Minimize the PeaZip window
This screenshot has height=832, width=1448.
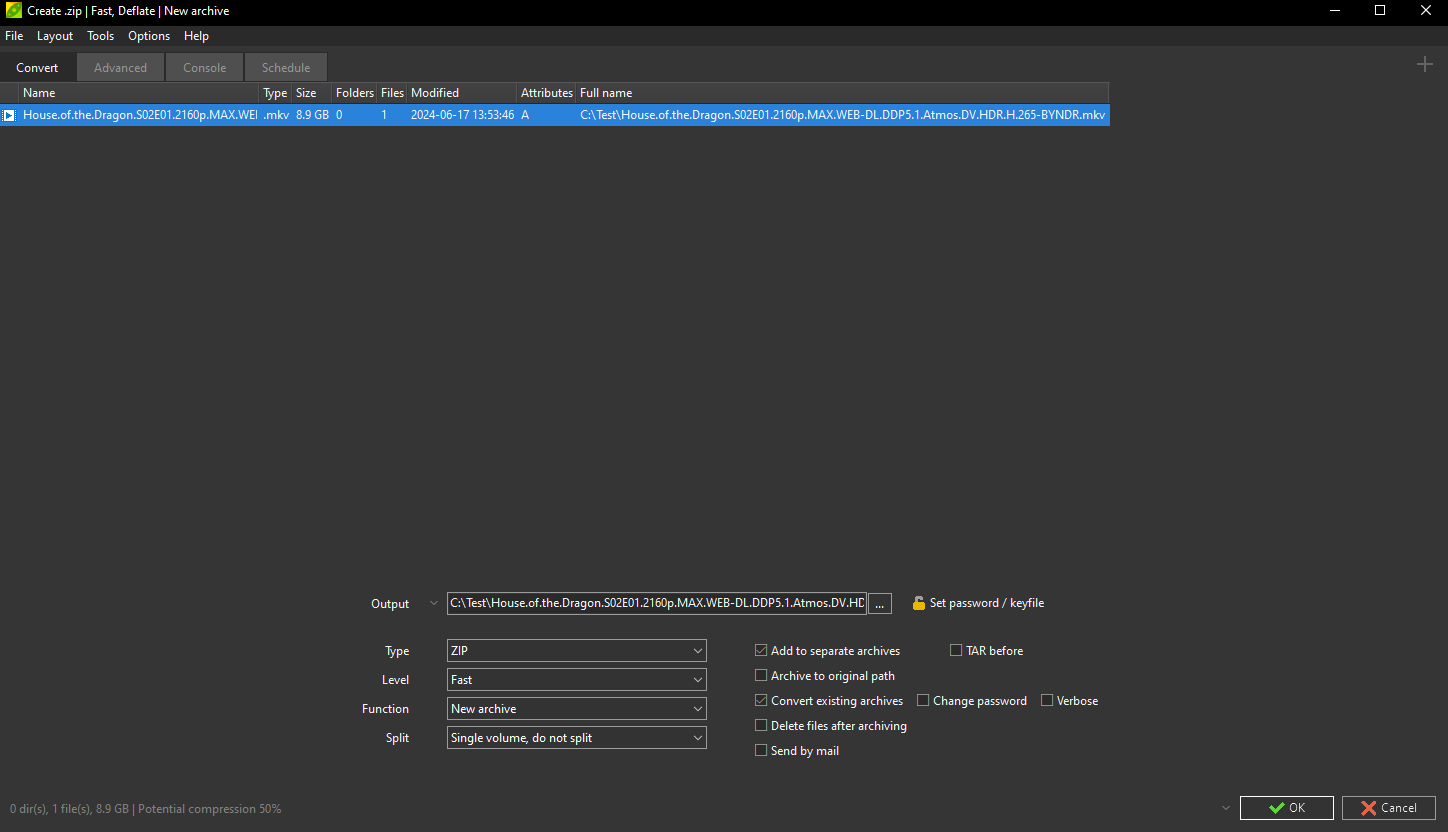coord(1334,11)
